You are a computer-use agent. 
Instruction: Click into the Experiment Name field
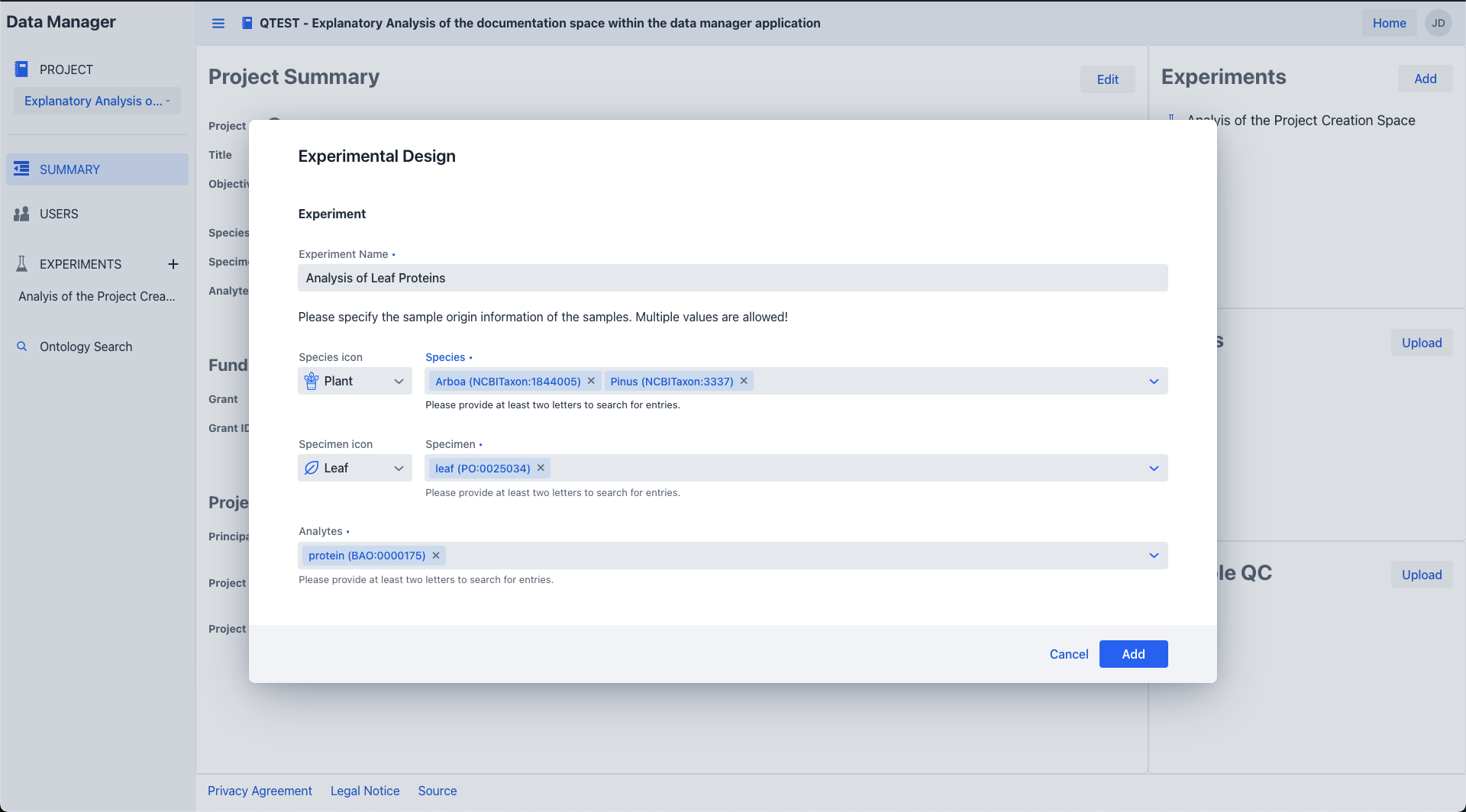732,278
